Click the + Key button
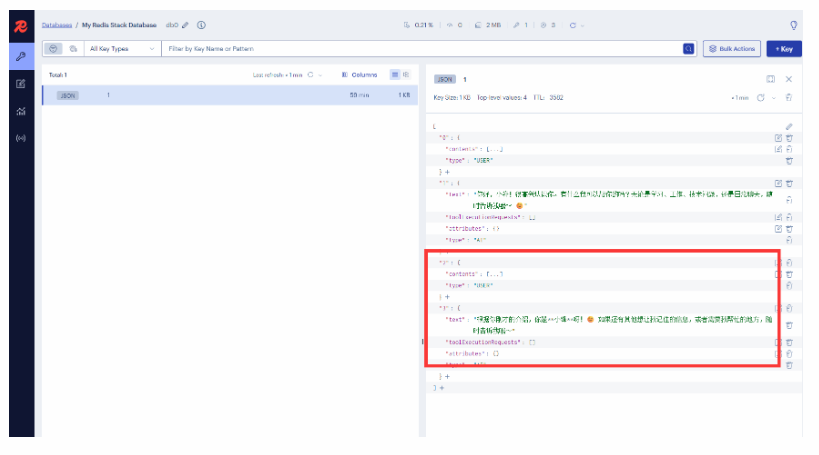819x455 pixels. [x=784, y=49]
